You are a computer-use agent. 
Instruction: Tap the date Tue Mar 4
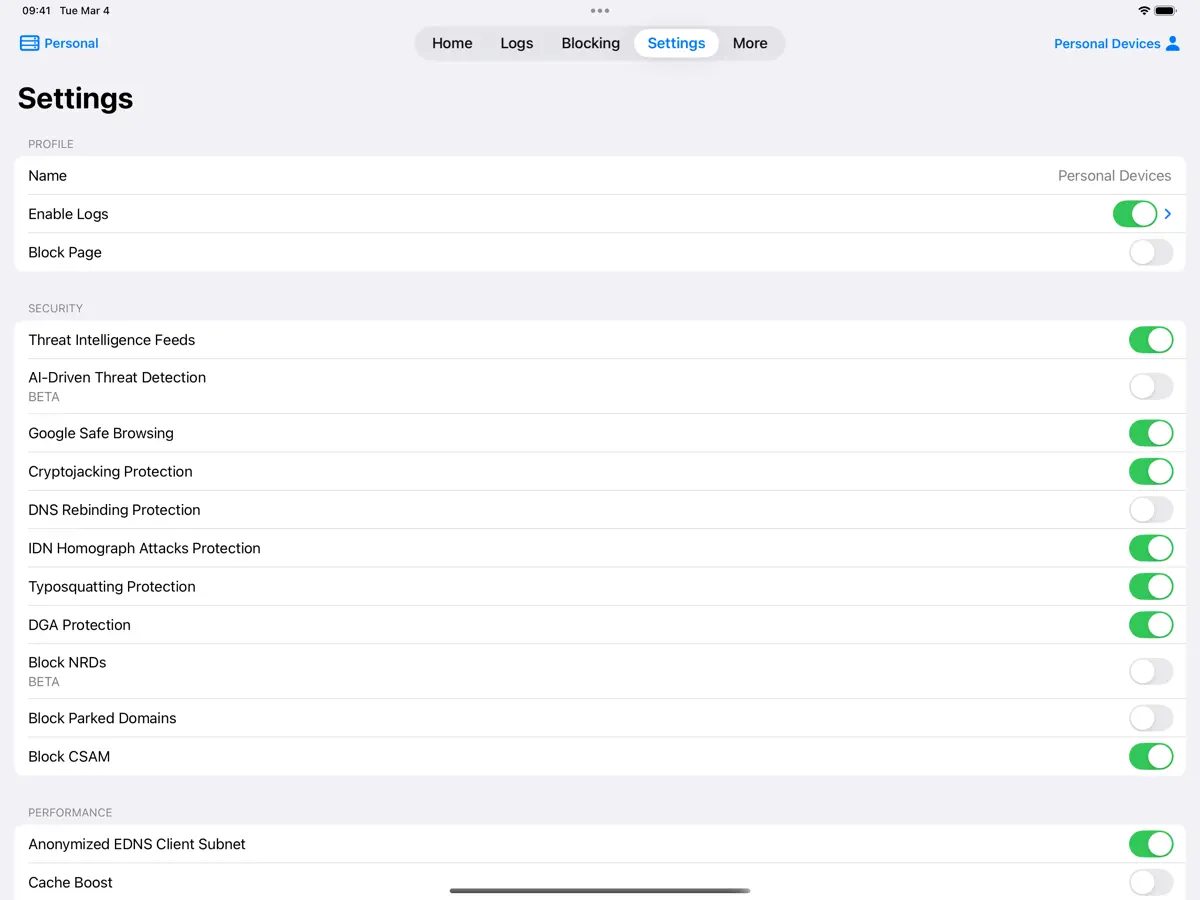pyautogui.click(x=85, y=11)
